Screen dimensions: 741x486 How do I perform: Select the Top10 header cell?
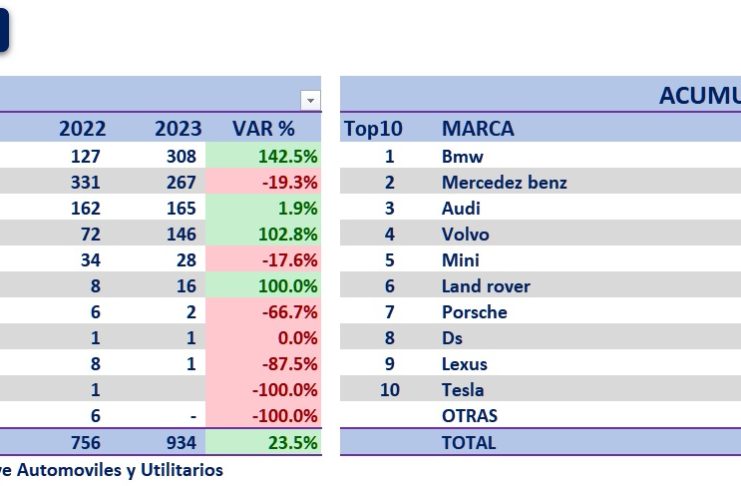[371, 129]
